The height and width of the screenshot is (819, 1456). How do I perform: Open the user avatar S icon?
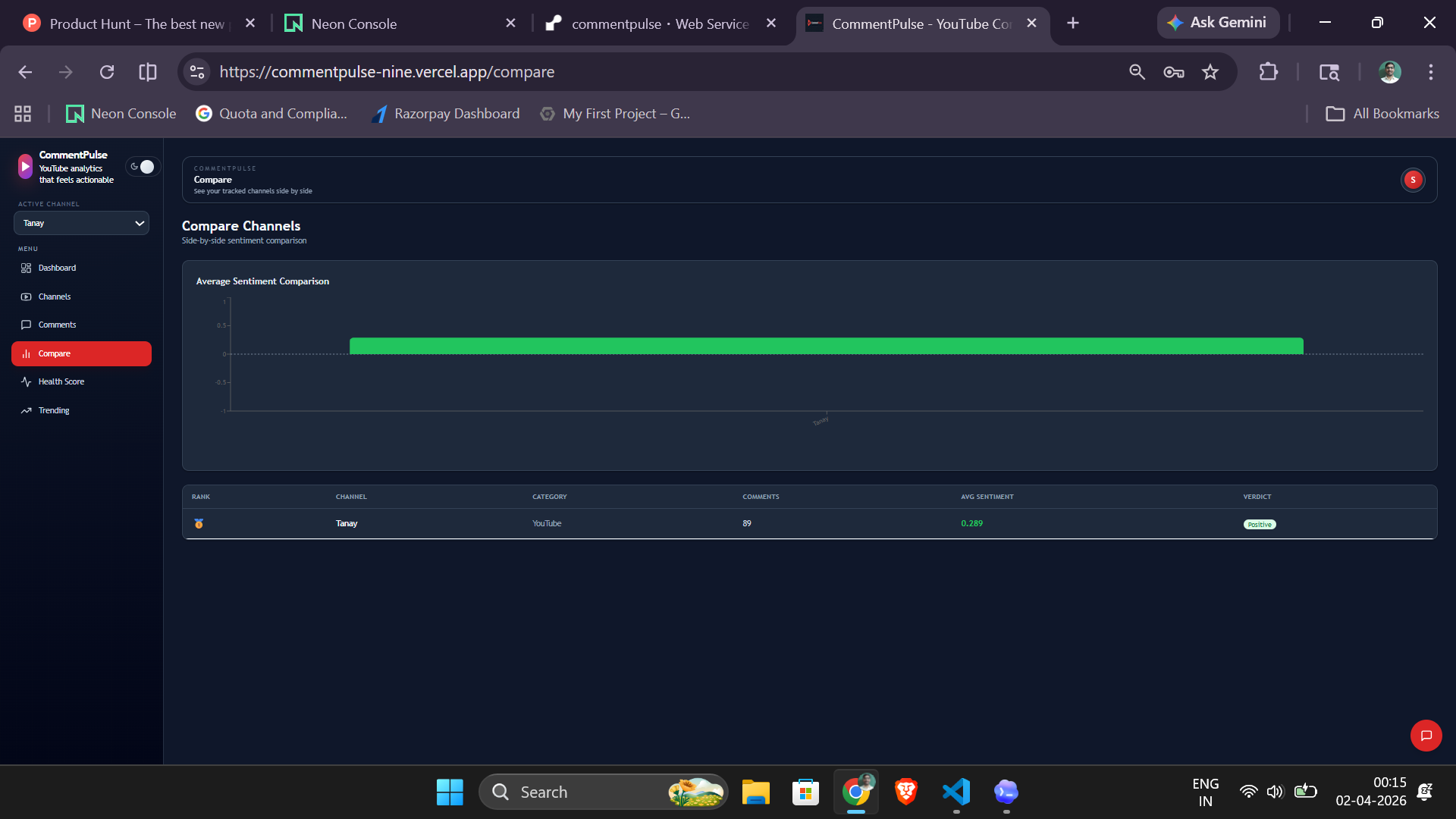(x=1412, y=180)
